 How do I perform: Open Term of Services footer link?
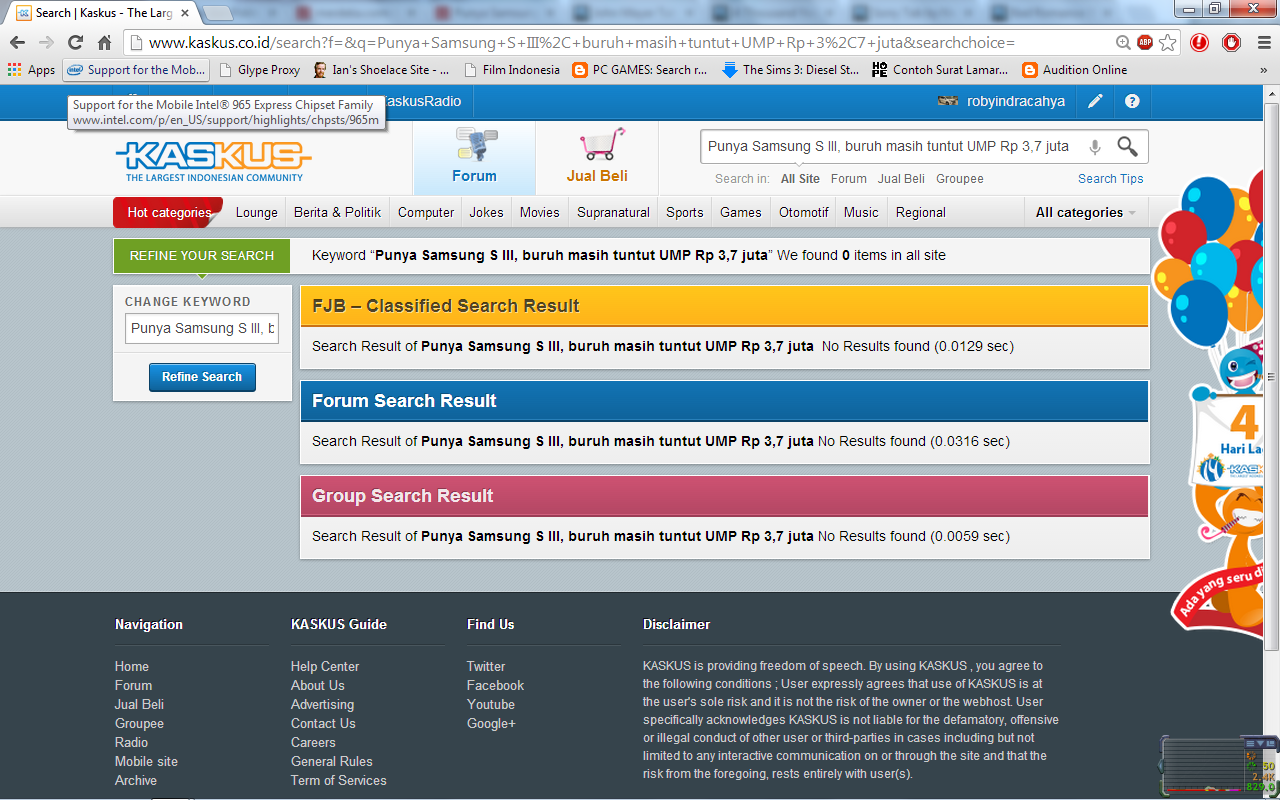[x=339, y=780]
